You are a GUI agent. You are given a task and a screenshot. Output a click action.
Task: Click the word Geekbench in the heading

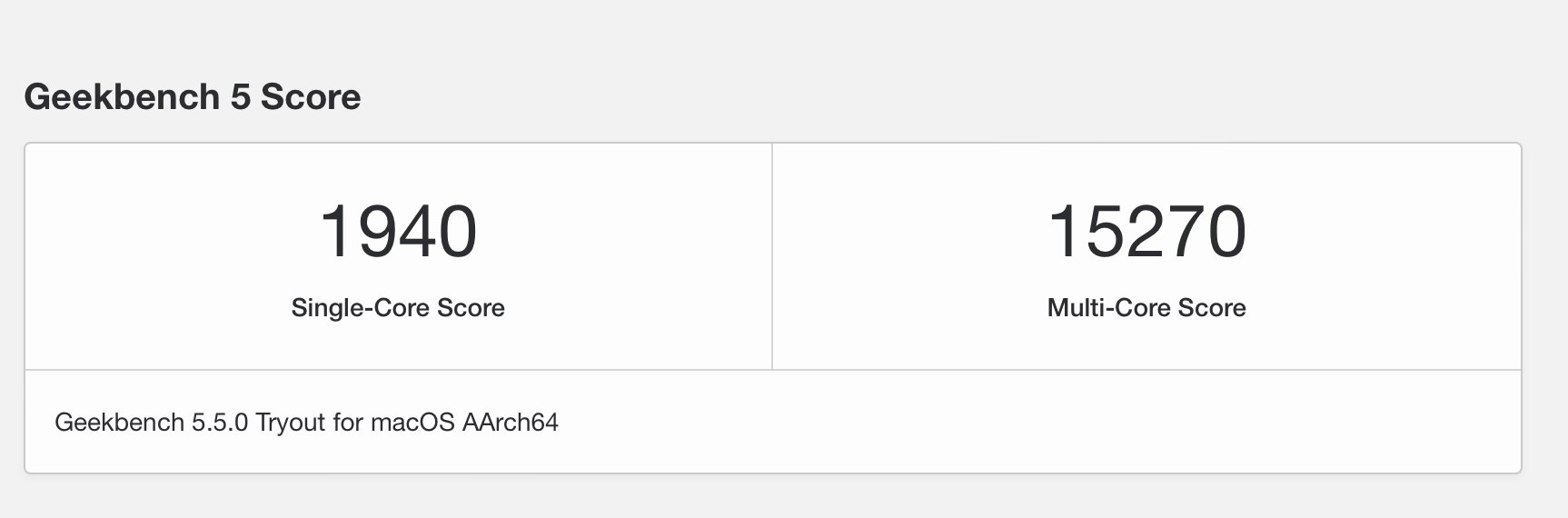point(122,96)
